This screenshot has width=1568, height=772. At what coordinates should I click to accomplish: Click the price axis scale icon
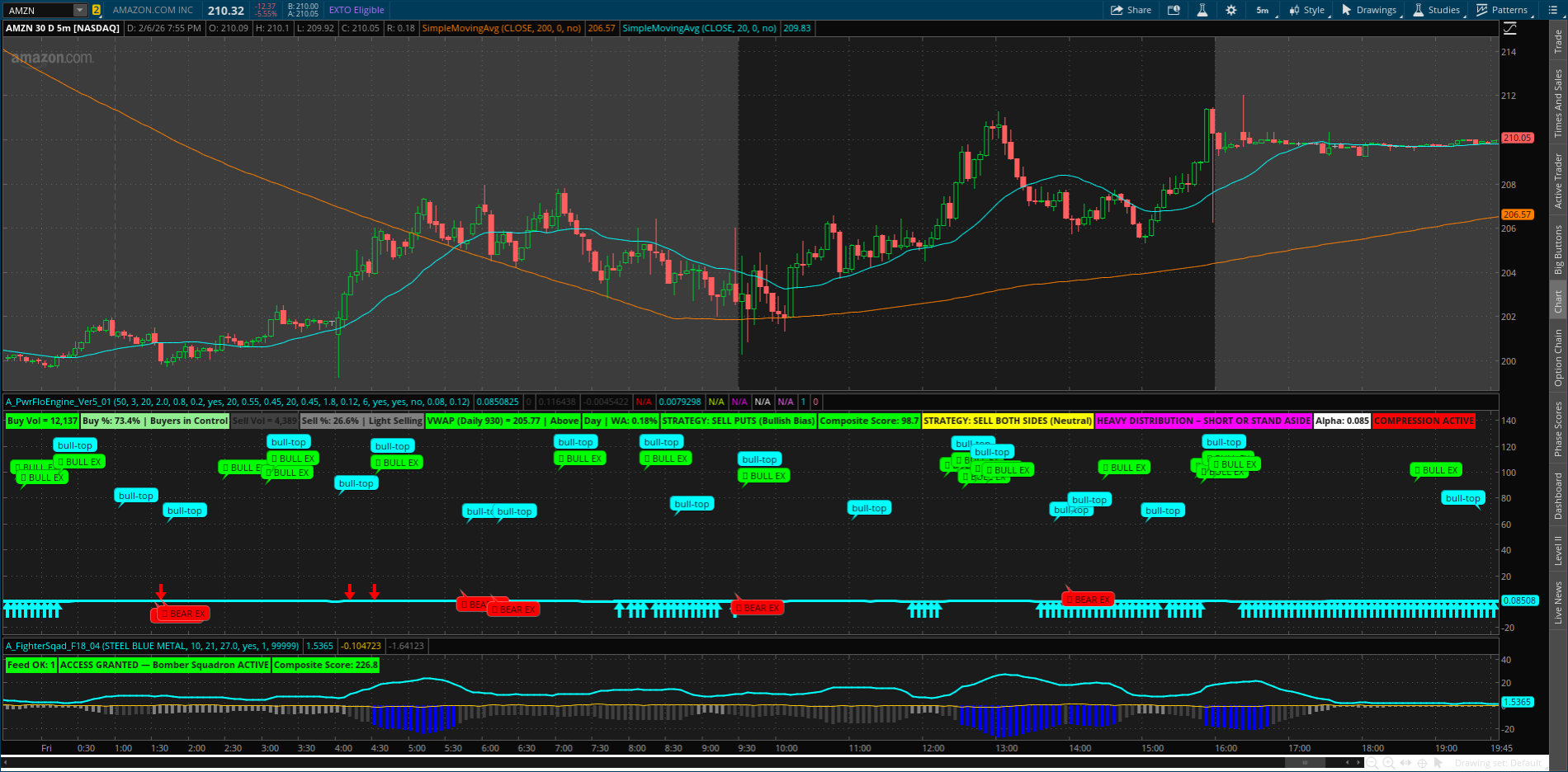point(1509,29)
